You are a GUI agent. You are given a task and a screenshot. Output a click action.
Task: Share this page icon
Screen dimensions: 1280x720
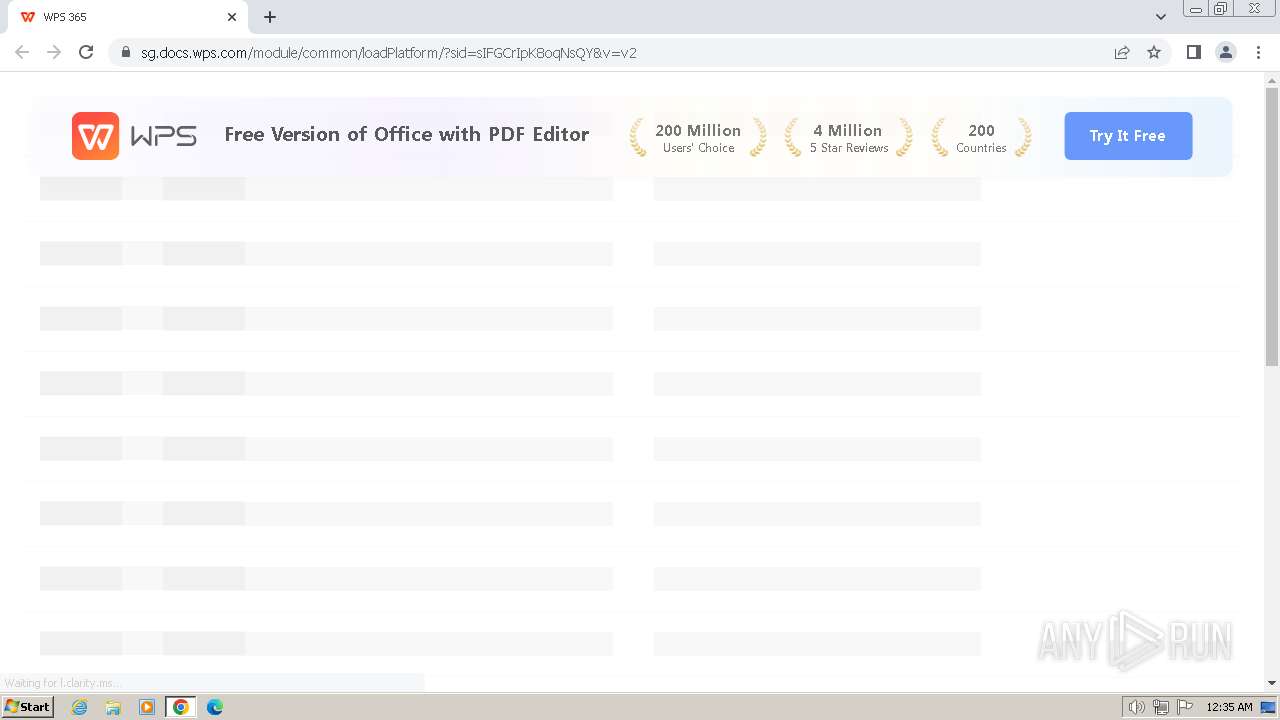(x=1122, y=53)
